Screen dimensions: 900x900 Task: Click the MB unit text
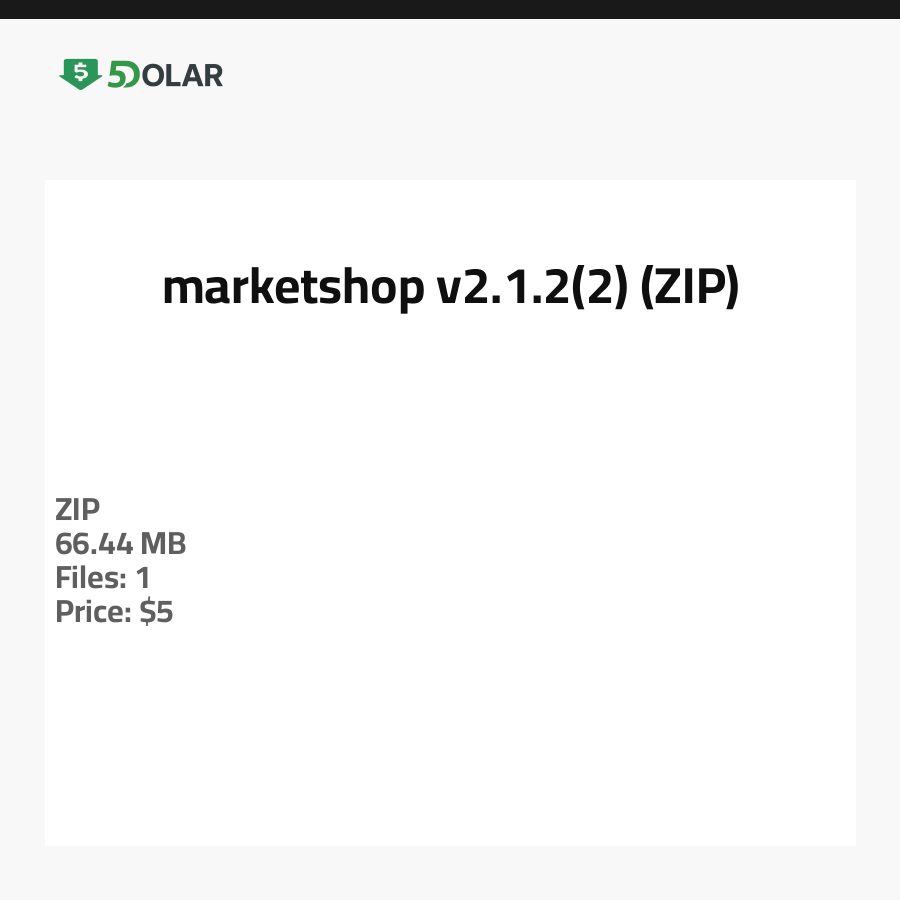click(163, 544)
